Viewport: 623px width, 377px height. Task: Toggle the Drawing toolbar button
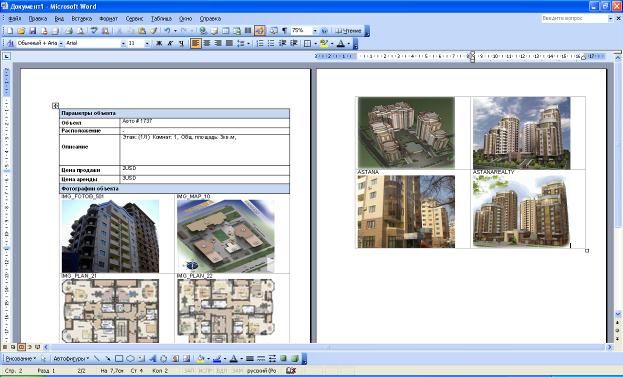pyautogui.click(x=260, y=31)
